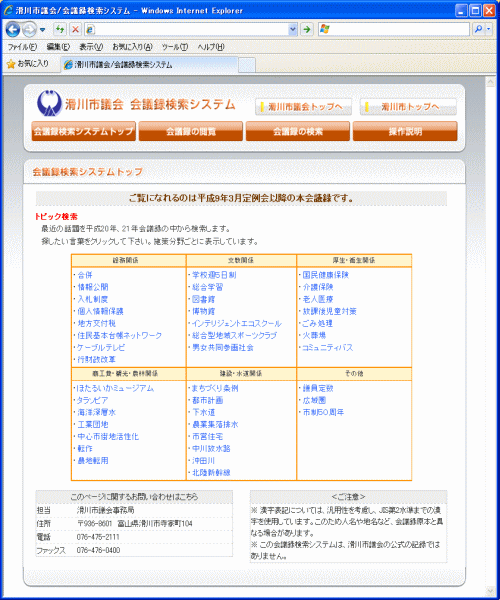The height and width of the screenshot is (600, 500).
Task: Open the 海洋深層水 topic link
Action: [96, 412]
